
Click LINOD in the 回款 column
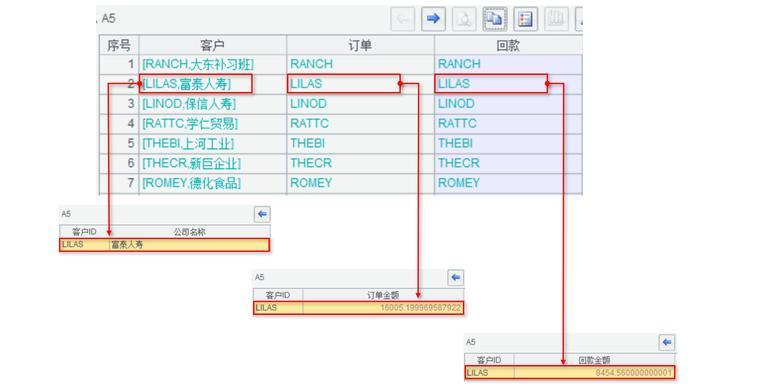click(508, 104)
